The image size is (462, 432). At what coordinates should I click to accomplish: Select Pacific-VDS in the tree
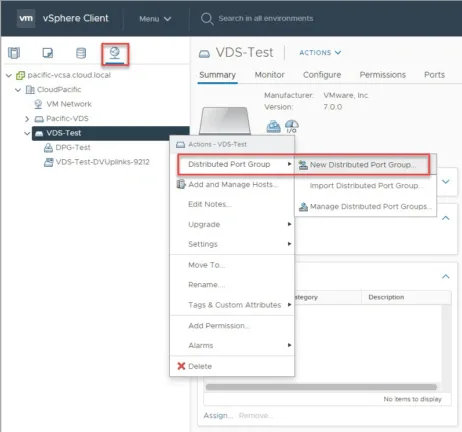click(x=67, y=119)
